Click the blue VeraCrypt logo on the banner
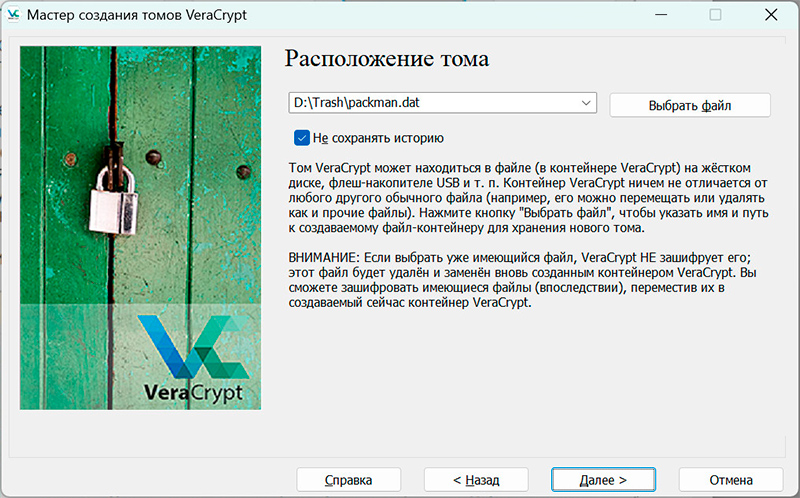 tap(190, 343)
